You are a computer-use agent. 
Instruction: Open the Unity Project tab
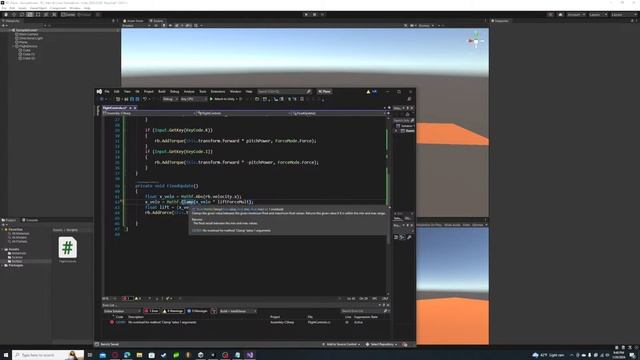[x=10, y=220]
